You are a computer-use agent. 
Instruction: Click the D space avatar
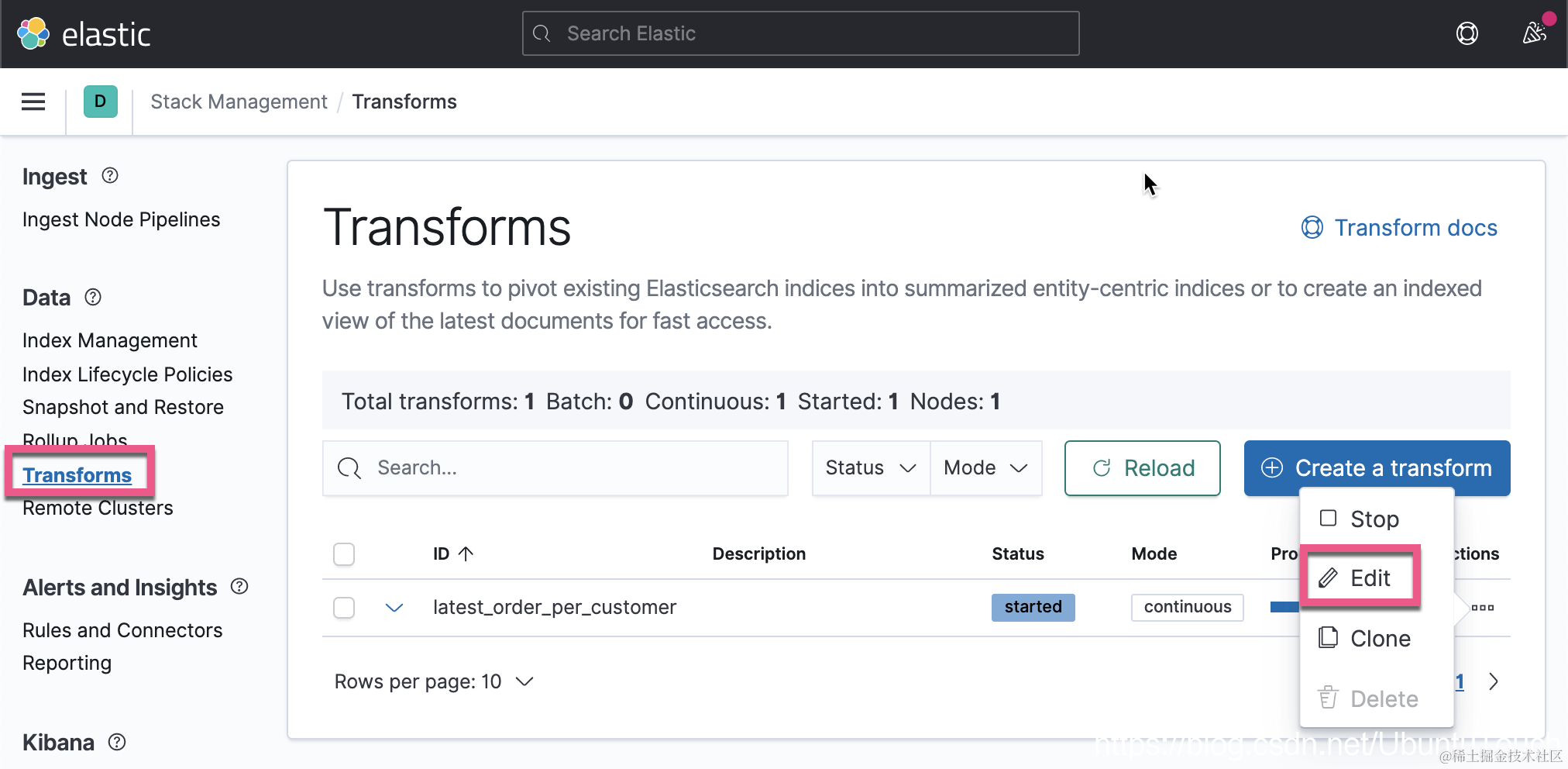(100, 102)
